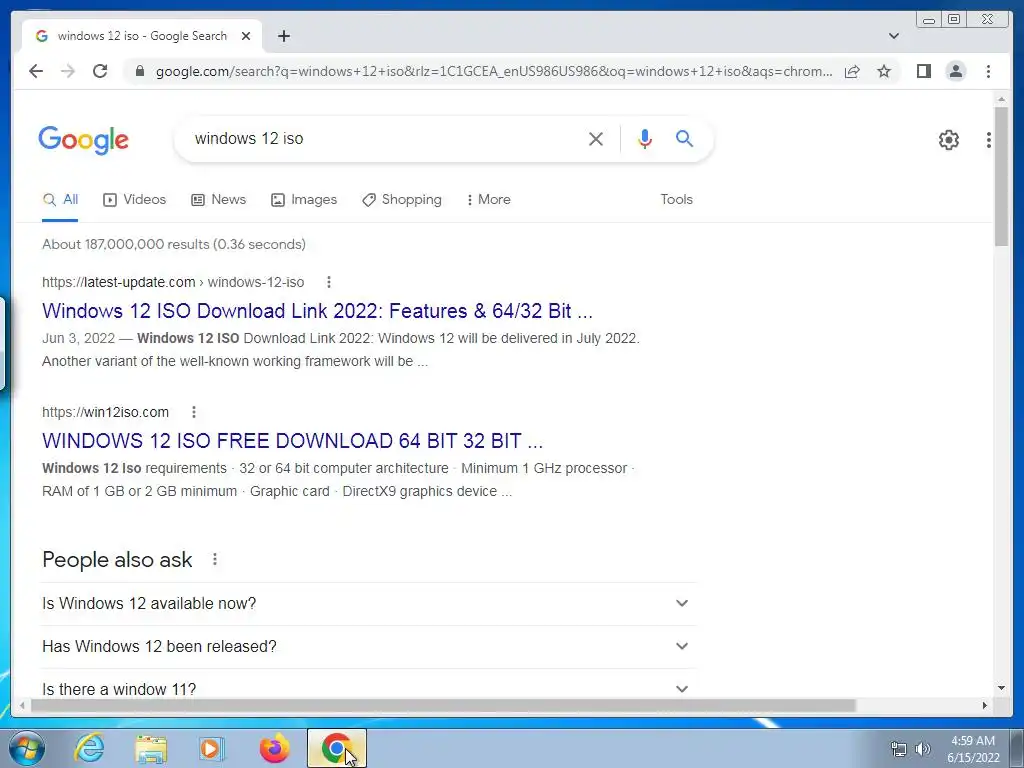Screen dimensions: 1024x768
Task: Open the network icon in the tray
Action: pyautogui.click(x=899, y=749)
